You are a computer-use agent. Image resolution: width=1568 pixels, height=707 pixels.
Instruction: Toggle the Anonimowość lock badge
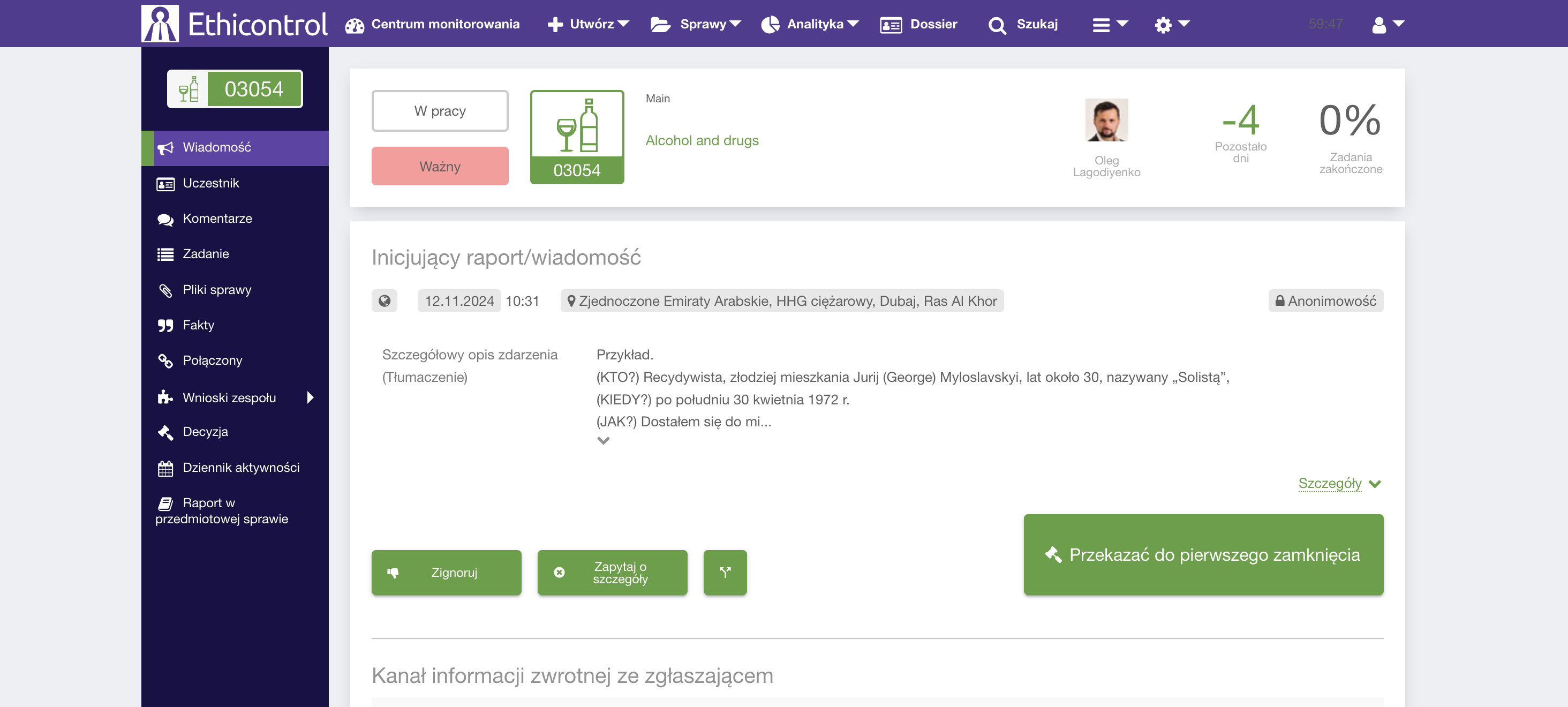tap(1325, 301)
